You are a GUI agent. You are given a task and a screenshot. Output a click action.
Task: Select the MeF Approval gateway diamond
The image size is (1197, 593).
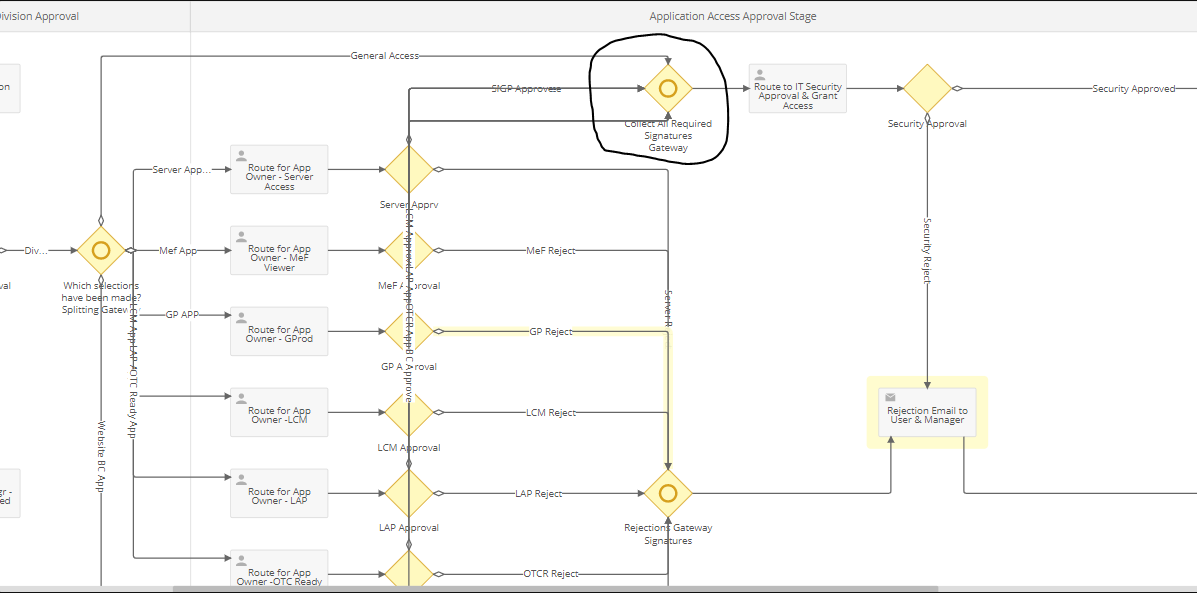[x=408, y=250]
